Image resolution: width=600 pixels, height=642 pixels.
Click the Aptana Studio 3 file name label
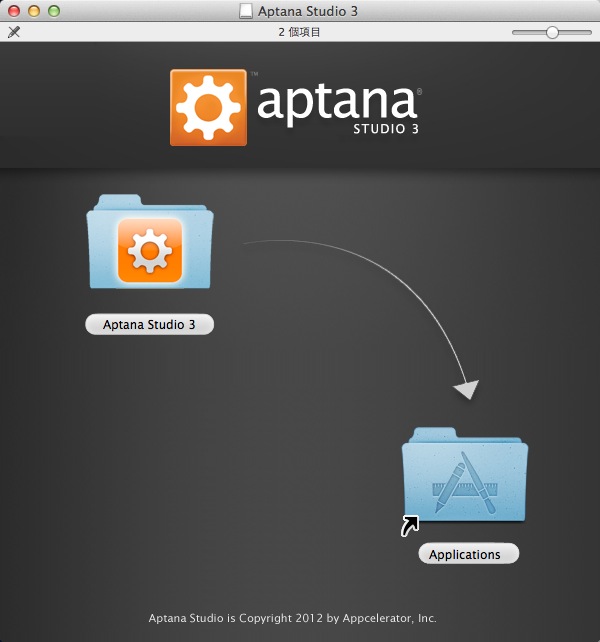pyautogui.click(x=149, y=324)
